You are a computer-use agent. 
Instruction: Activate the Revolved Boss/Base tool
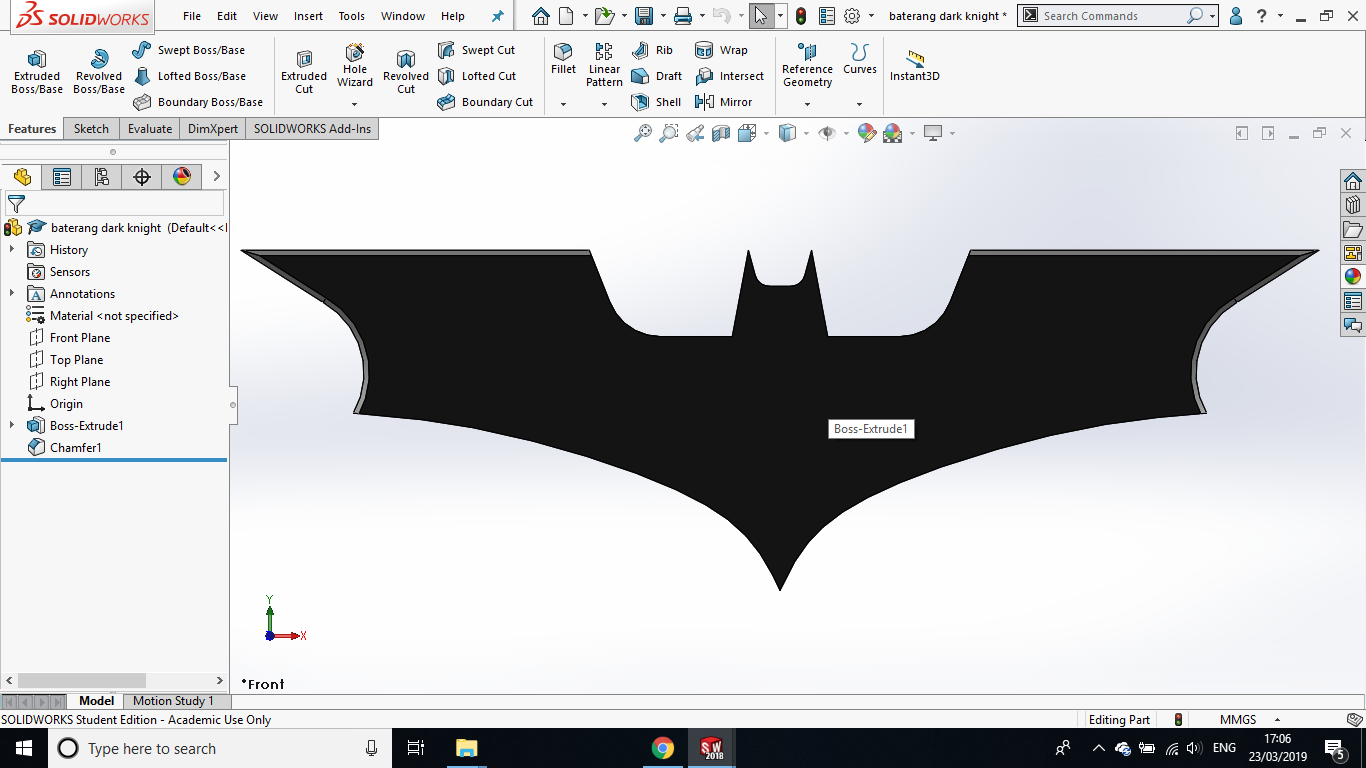pos(99,73)
